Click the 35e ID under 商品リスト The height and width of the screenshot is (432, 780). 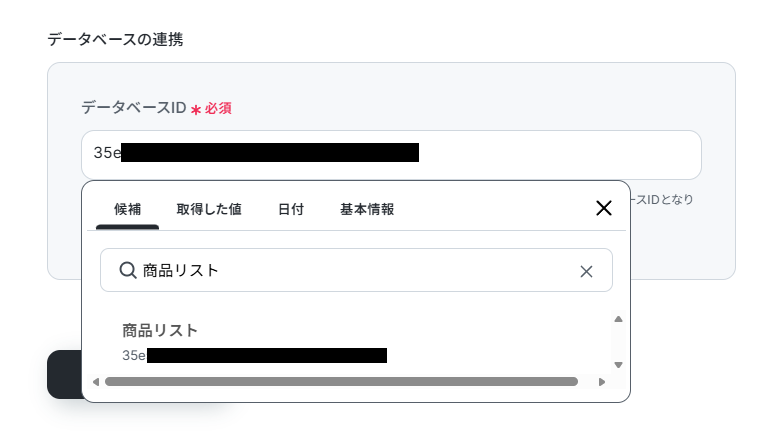[x=254, y=355]
